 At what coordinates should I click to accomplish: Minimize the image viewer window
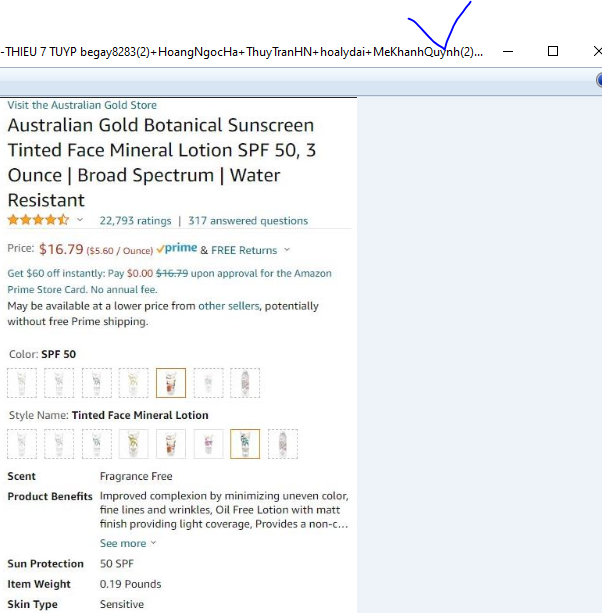point(508,51)
